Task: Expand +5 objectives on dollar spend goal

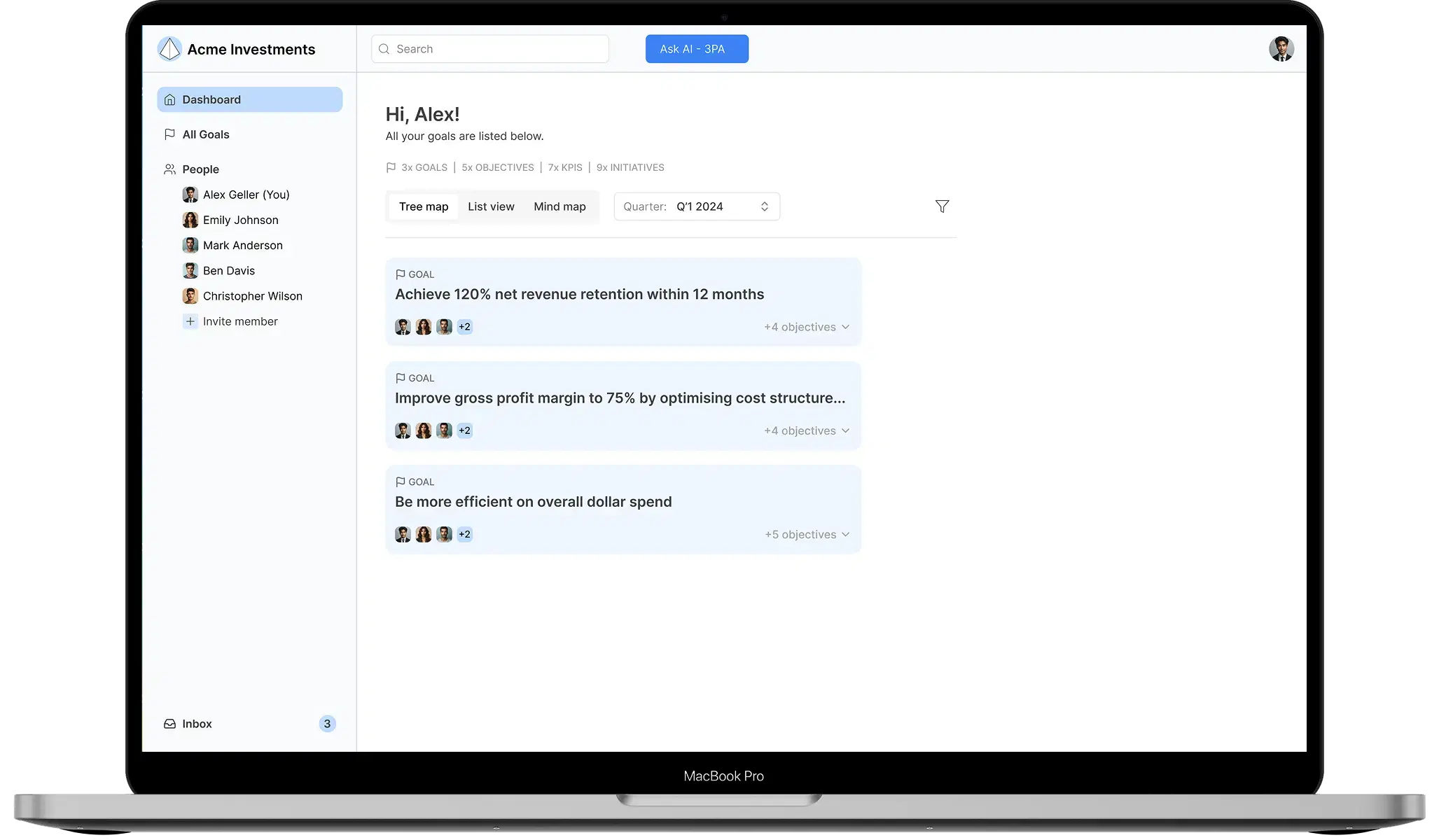Action: (x=807, y=534)
